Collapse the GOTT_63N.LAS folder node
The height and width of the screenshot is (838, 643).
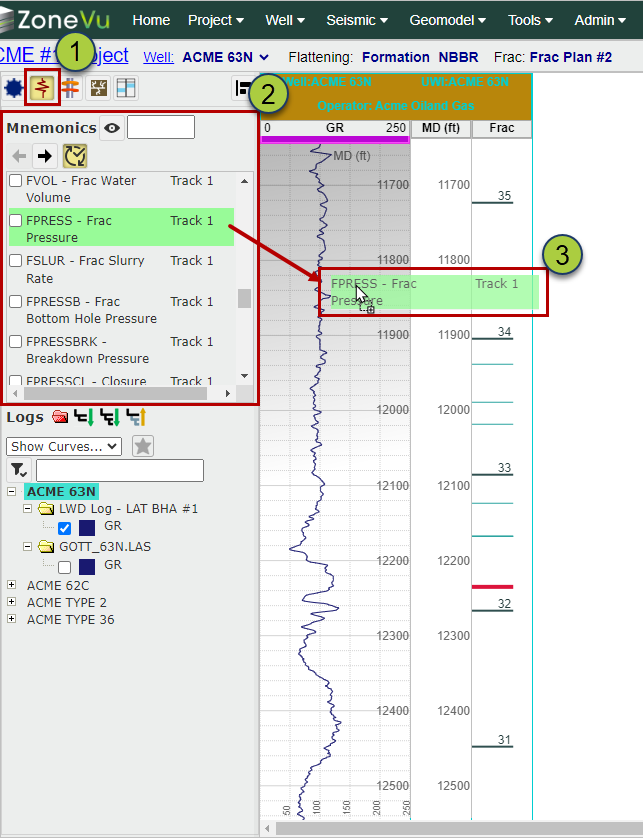(x=28, y=547)
